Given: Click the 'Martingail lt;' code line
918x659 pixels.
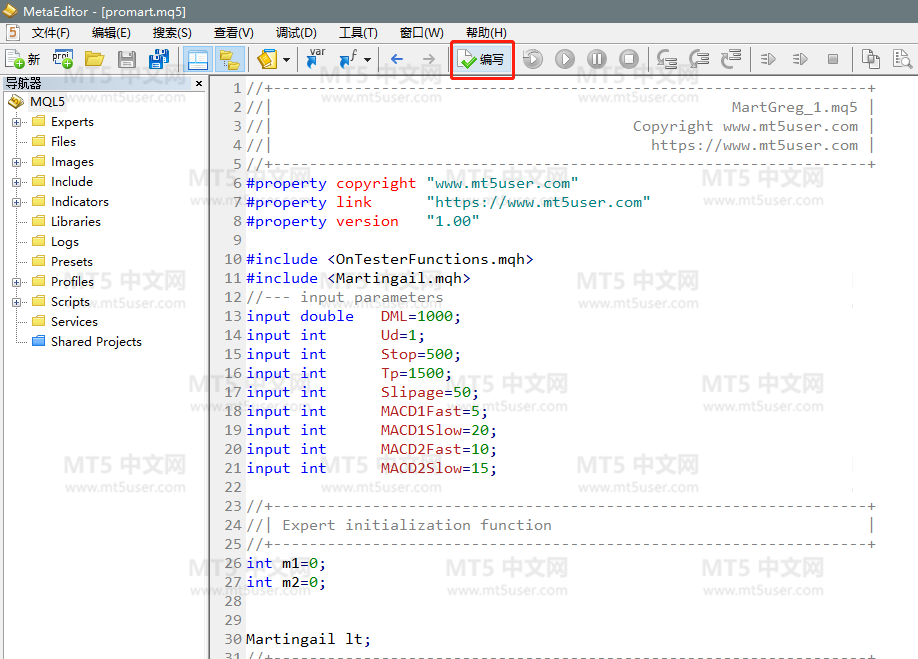Looking at the screenshot, I should click(x=309, y=639).
